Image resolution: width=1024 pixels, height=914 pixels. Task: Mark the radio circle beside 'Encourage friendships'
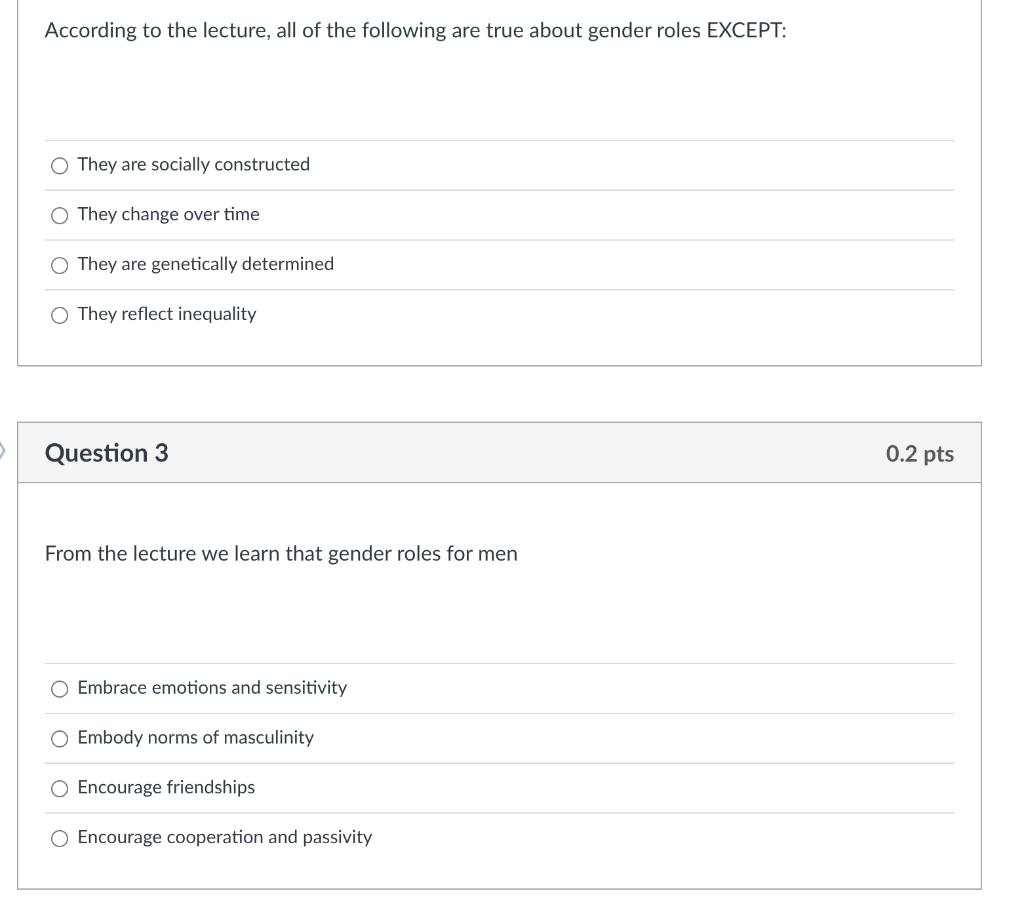click(59, 789)
